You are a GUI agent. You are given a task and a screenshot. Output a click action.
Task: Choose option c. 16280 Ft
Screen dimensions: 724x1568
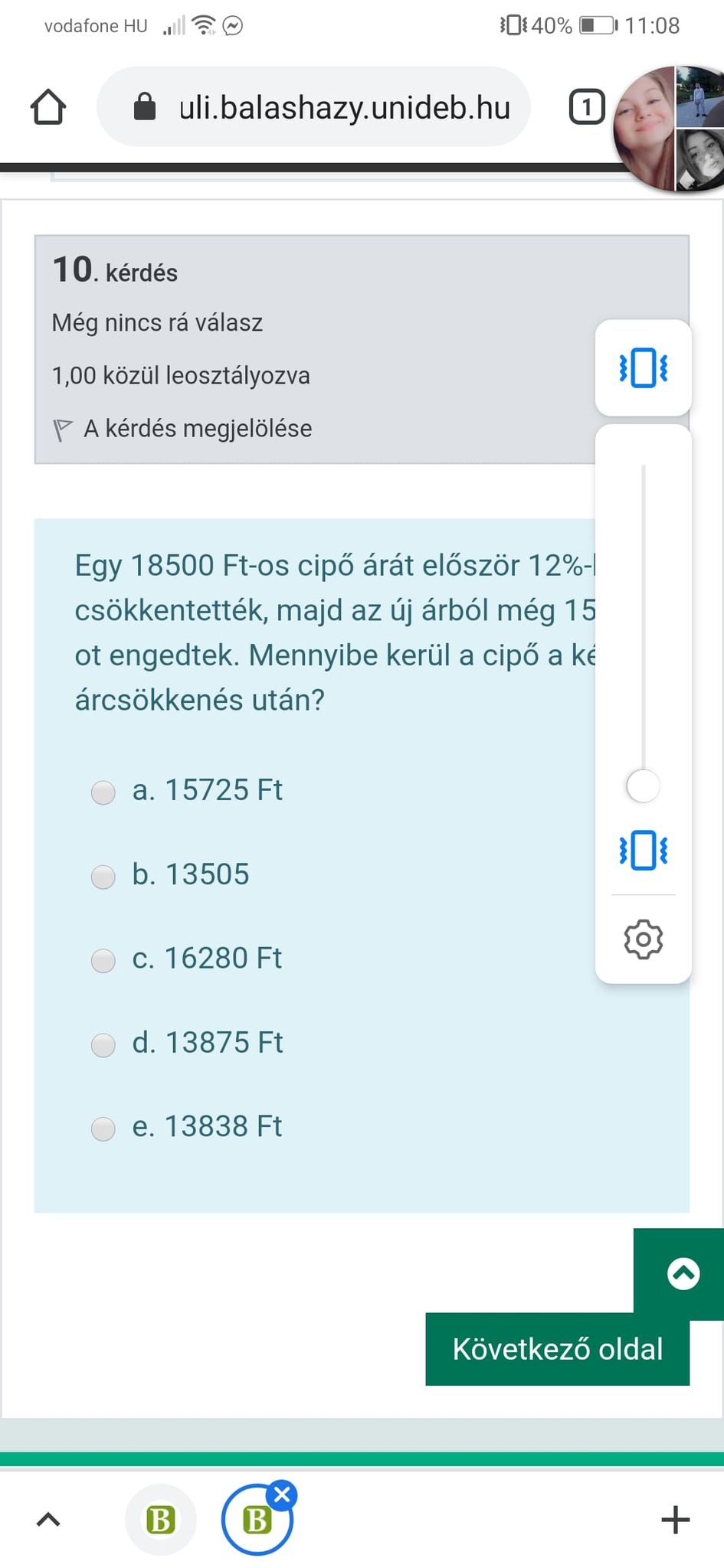103,960
